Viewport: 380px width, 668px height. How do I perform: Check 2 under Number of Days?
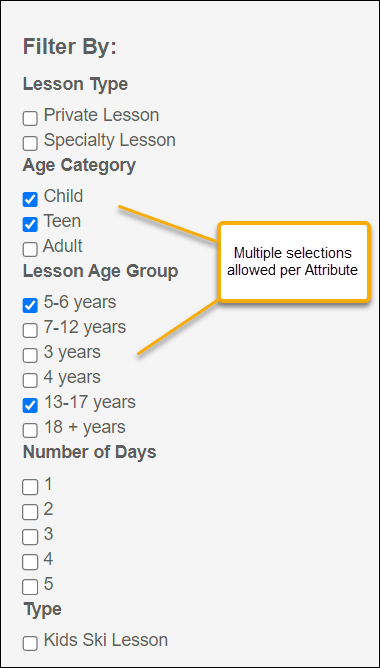(x=30, y=513)
